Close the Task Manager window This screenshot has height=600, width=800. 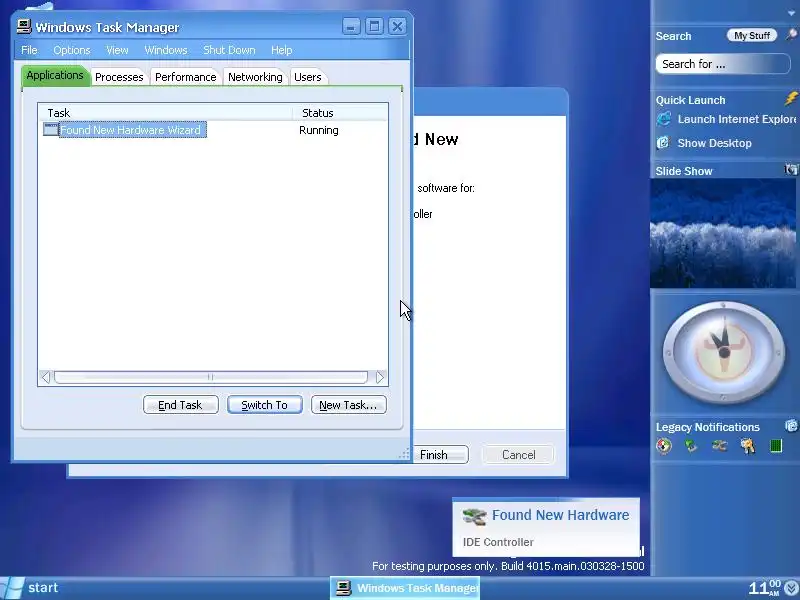click(x=397, y=27)
